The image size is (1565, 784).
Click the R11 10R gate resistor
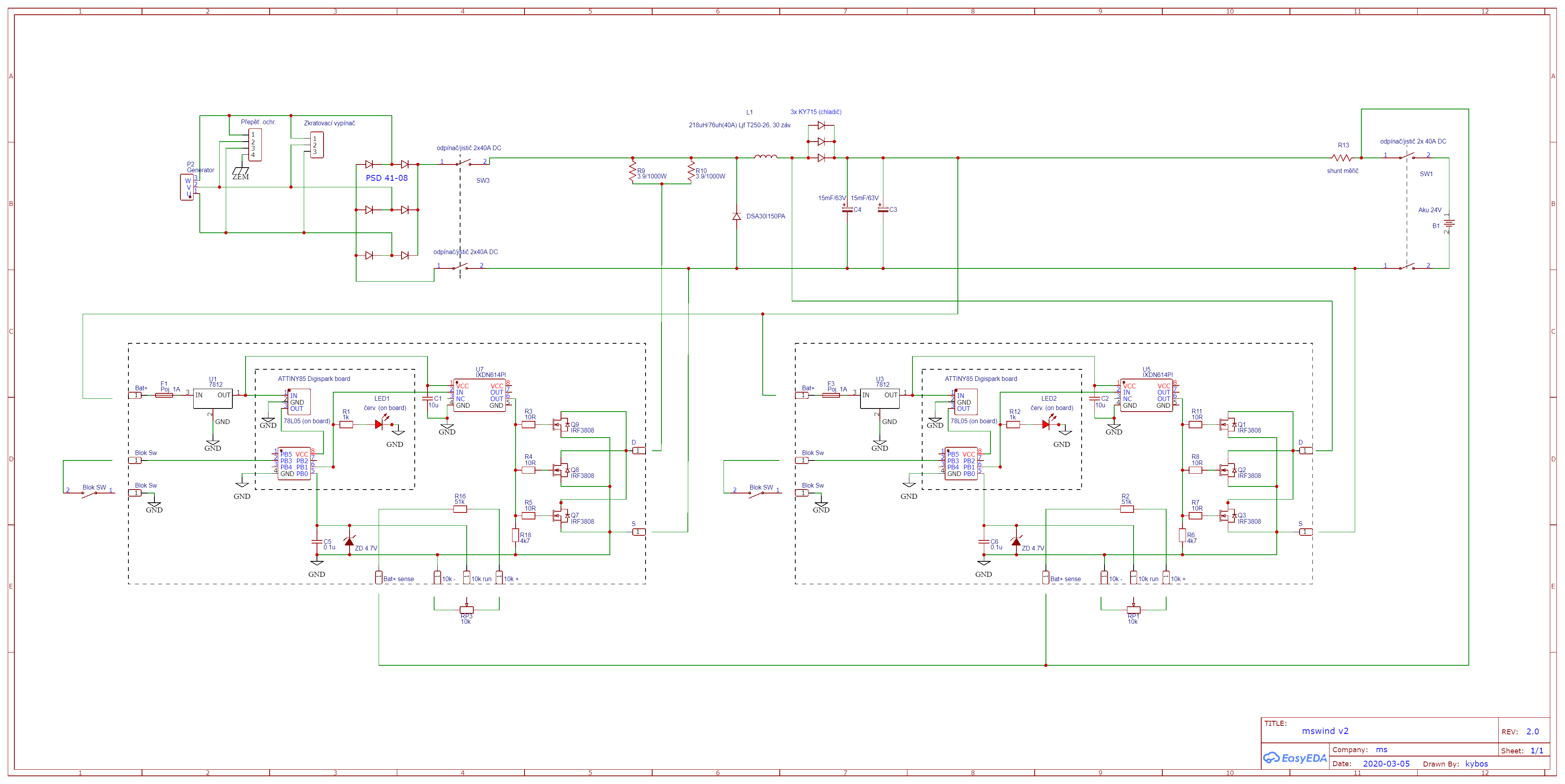coord(1196,424)
